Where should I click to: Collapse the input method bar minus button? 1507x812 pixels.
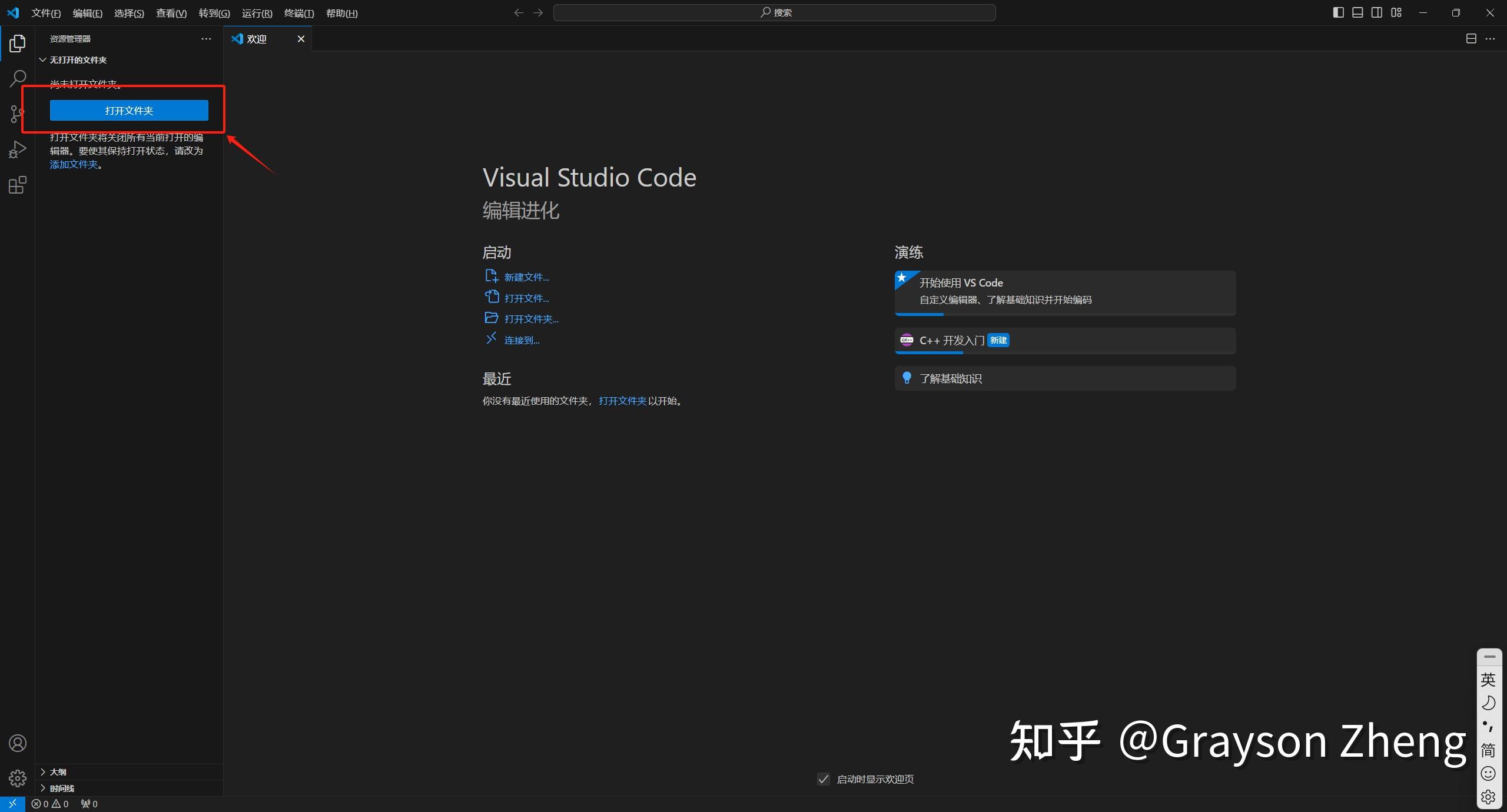pyautogui.click(x=1489, y=657)
